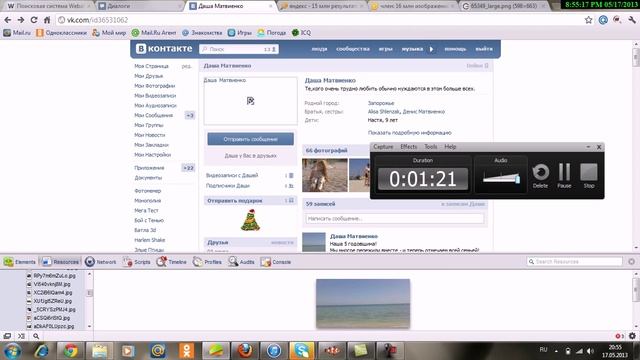The height and width of the screenshot is (360, 640).
Task: Click DevTools magnifier search icon
Action: pyautogui.click(x=36, y=336)
